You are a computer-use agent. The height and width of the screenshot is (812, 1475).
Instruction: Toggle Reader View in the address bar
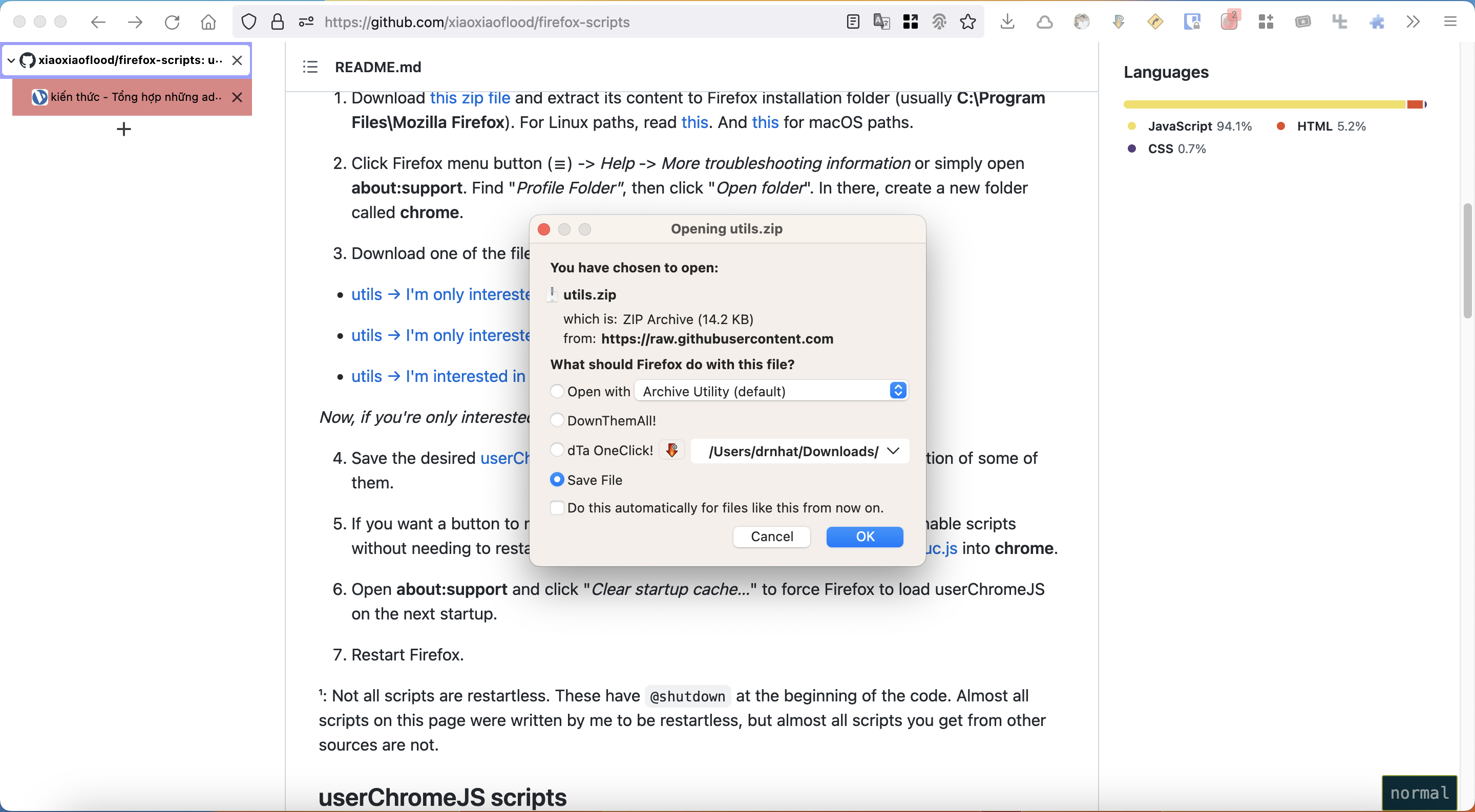pos(853,22)
